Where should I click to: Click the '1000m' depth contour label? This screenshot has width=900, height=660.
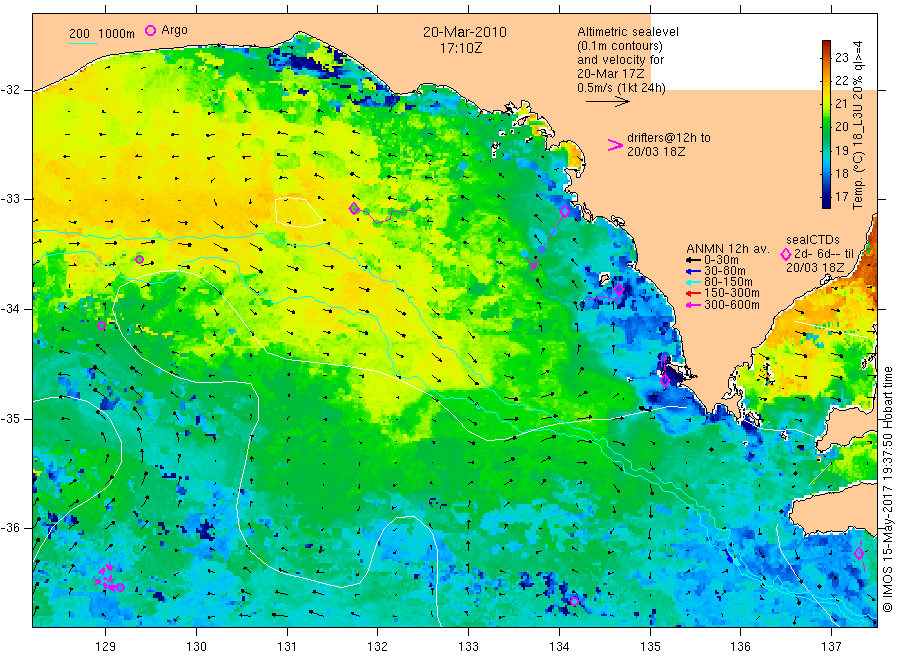pos(117,34)
